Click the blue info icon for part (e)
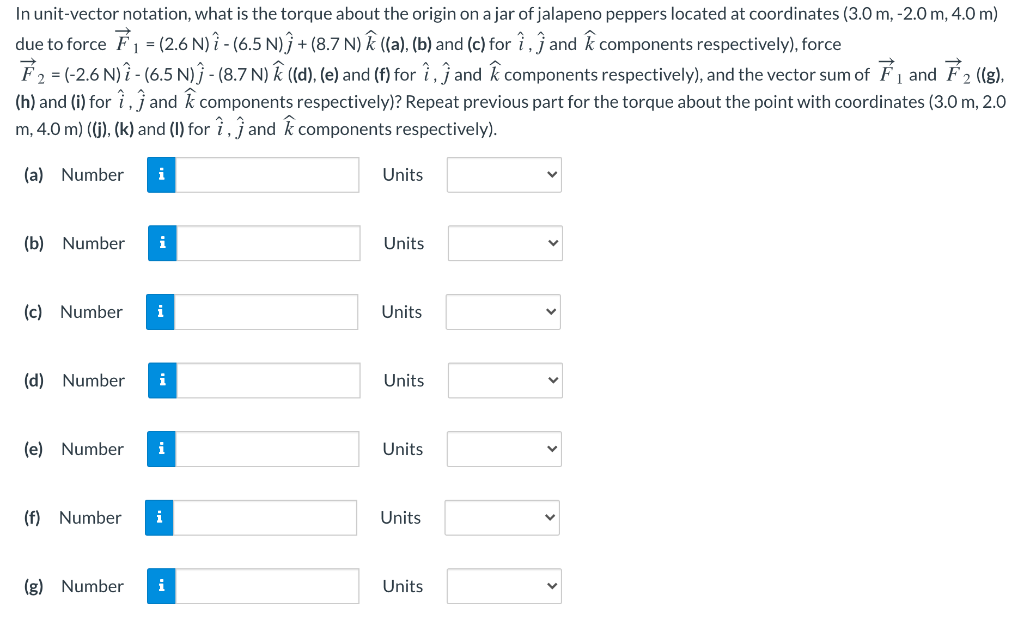This screenshot has width=1024, height=626. click(161, 449)
